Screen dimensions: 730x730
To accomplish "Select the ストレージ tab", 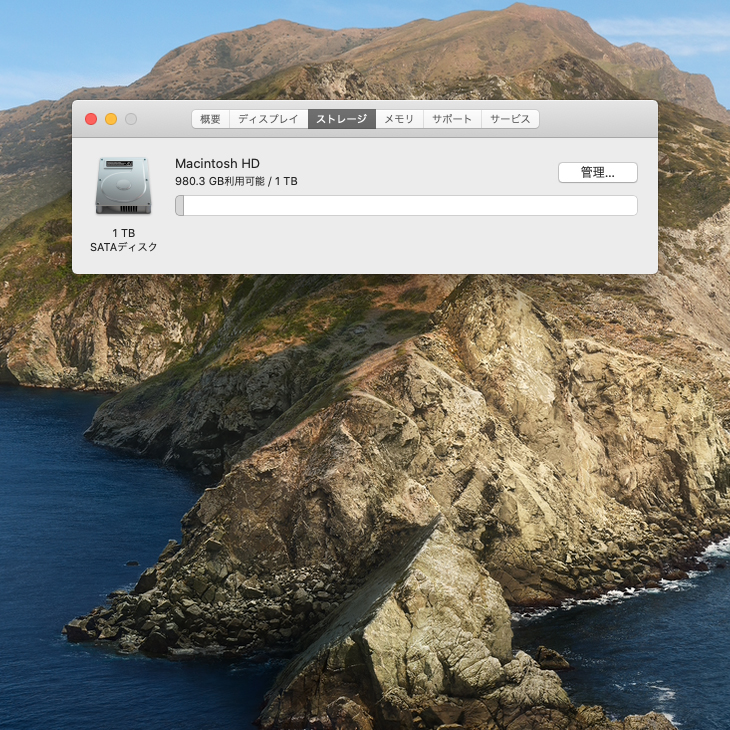I will pyautogui.click(x=342, y=119).
